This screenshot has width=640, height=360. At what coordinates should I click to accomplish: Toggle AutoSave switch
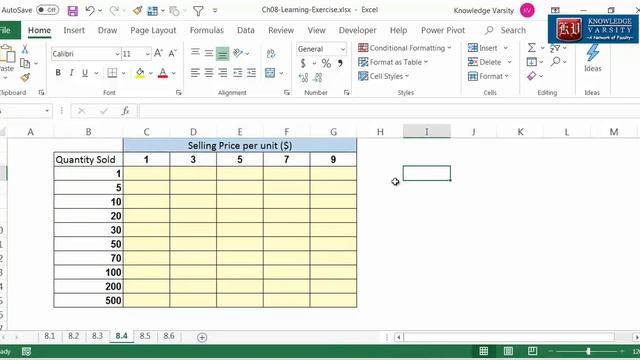(48, 10)
